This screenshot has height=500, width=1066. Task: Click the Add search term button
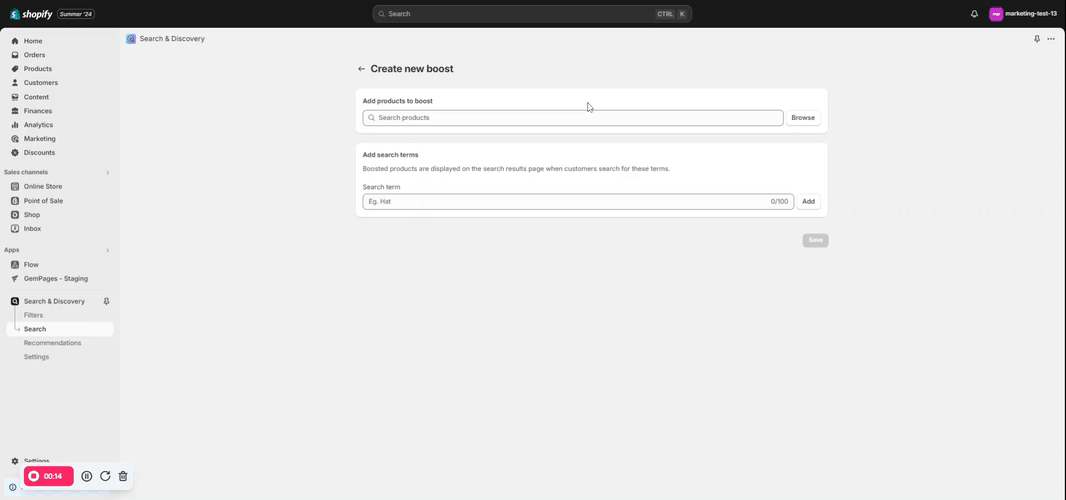coord(808,201)
